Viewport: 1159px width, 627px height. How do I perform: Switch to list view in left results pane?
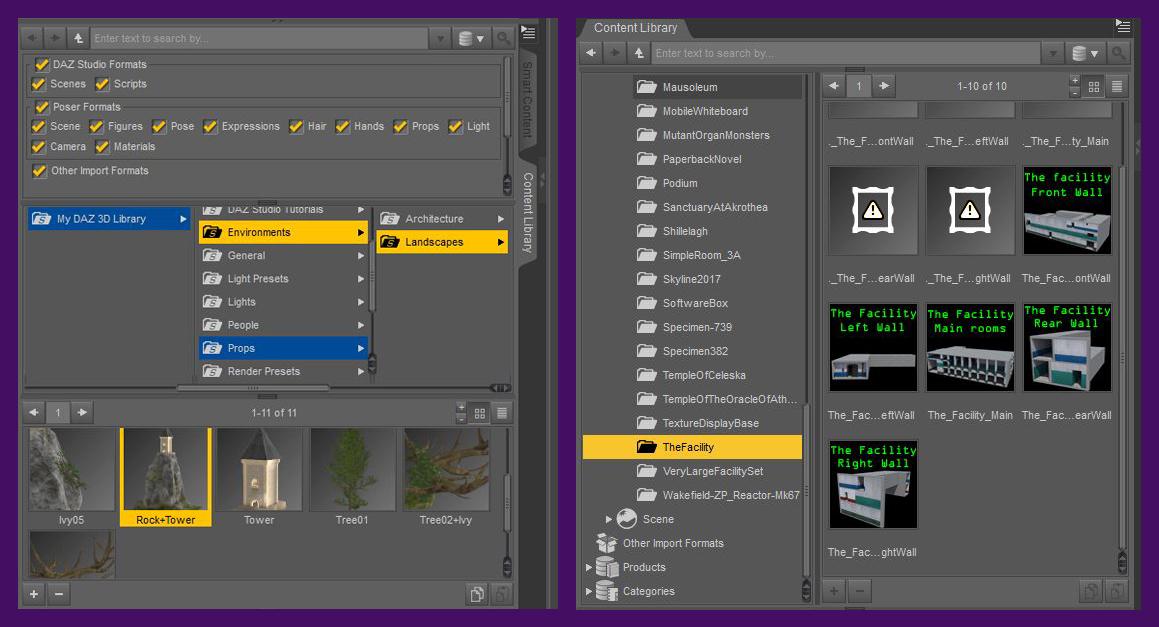coord(502,413)
